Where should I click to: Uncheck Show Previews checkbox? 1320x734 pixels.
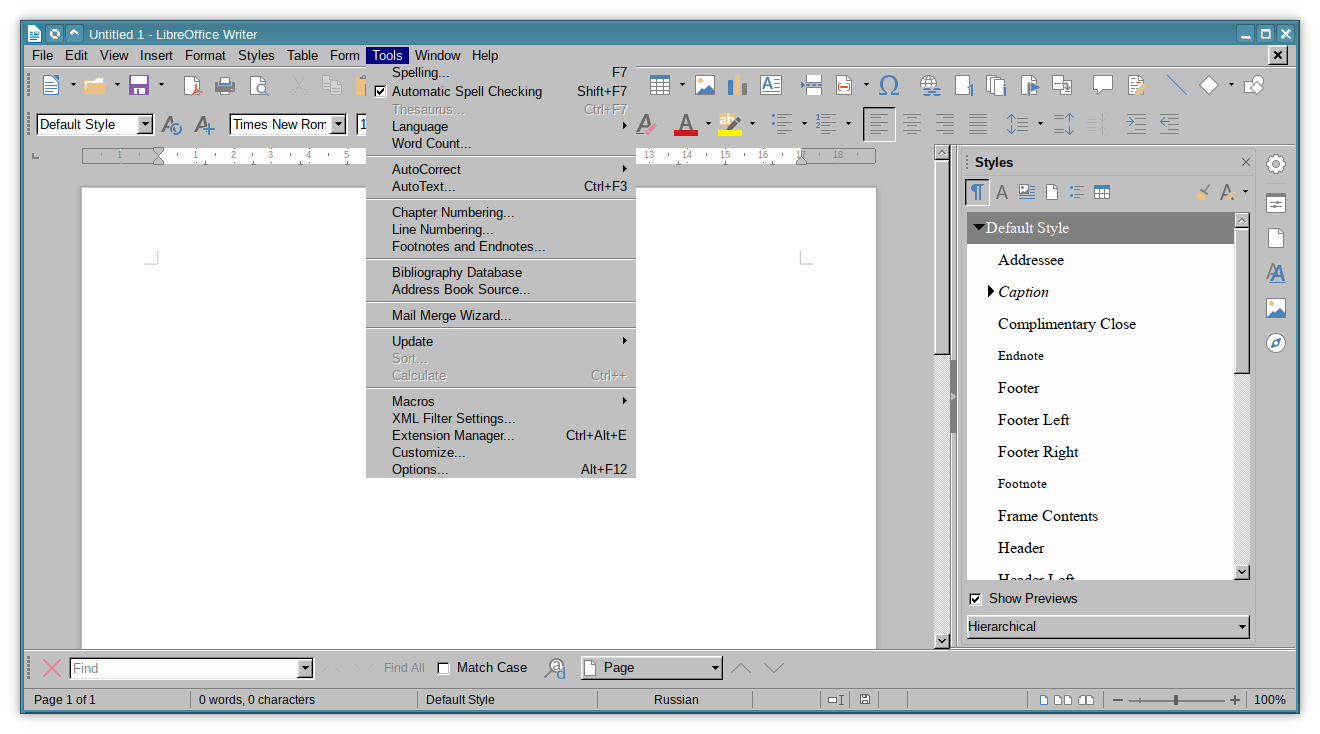click(975, 599)
